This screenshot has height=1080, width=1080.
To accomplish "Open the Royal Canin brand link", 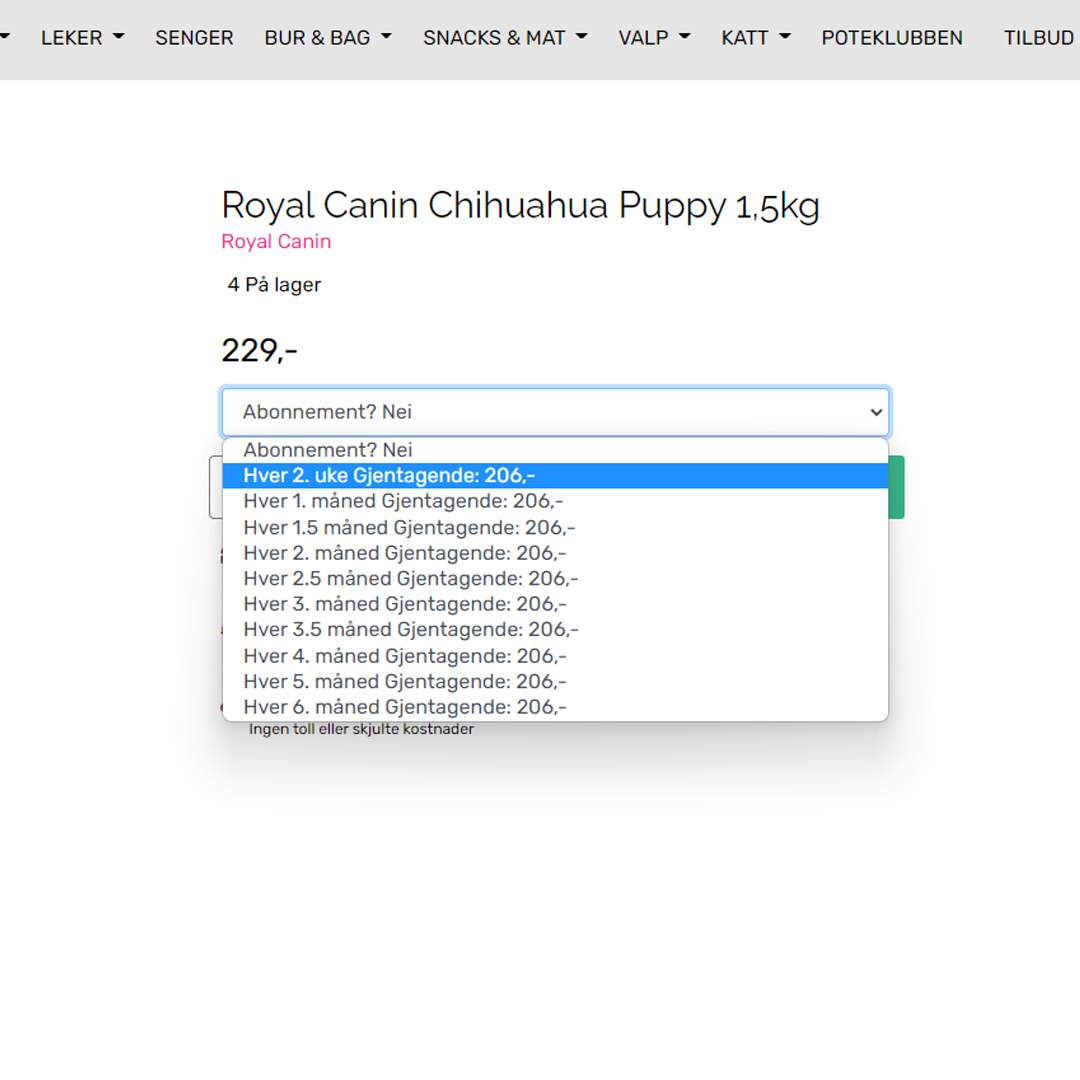I will coord(276,241).
